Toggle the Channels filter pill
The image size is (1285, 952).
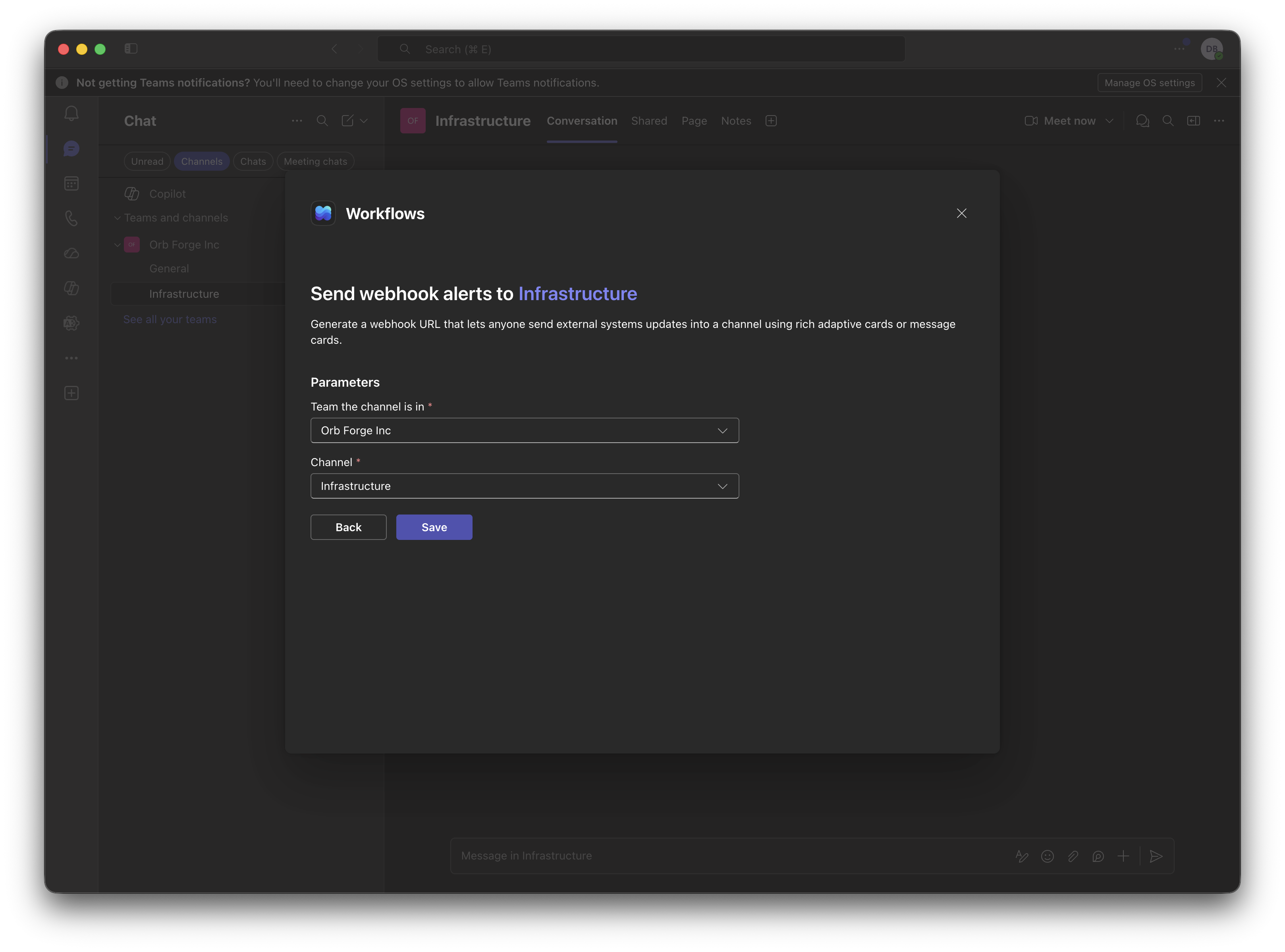[x=202, y=161]
